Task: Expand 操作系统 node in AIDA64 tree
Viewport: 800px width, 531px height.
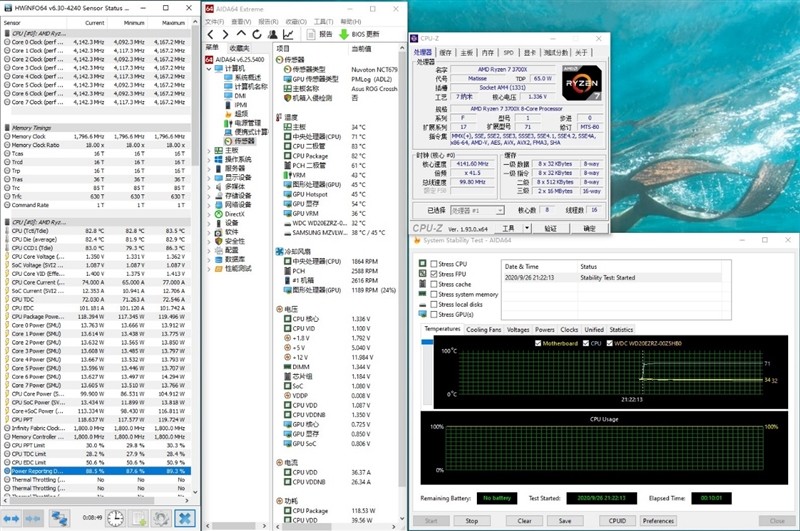Action: coord(209,160)
